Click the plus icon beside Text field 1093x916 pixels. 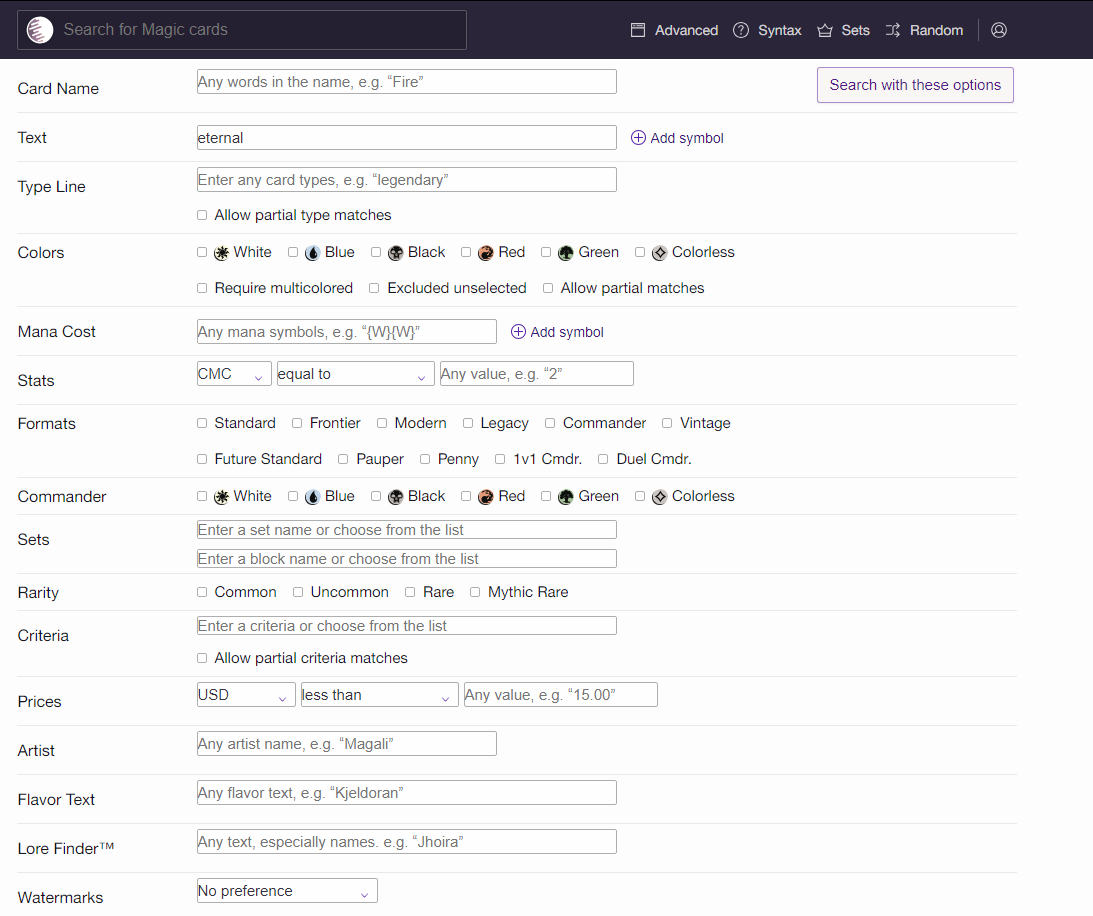point(638,137)
